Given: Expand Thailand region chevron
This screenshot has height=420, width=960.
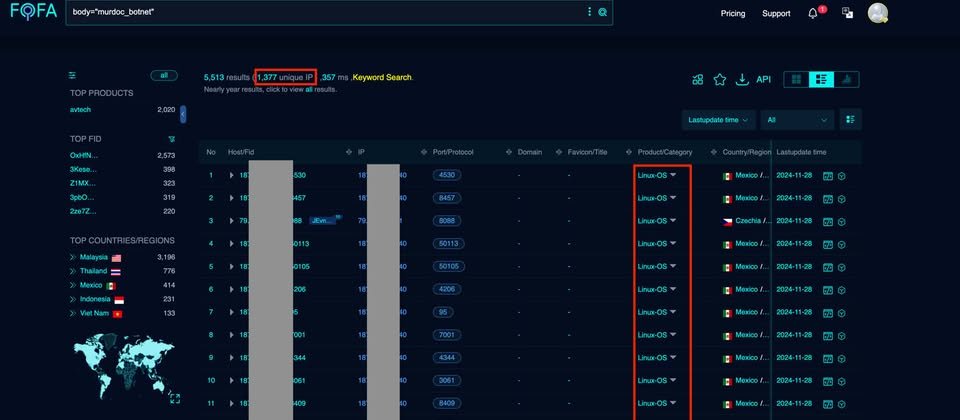Looking at the screenshot, I should [73, 271].
